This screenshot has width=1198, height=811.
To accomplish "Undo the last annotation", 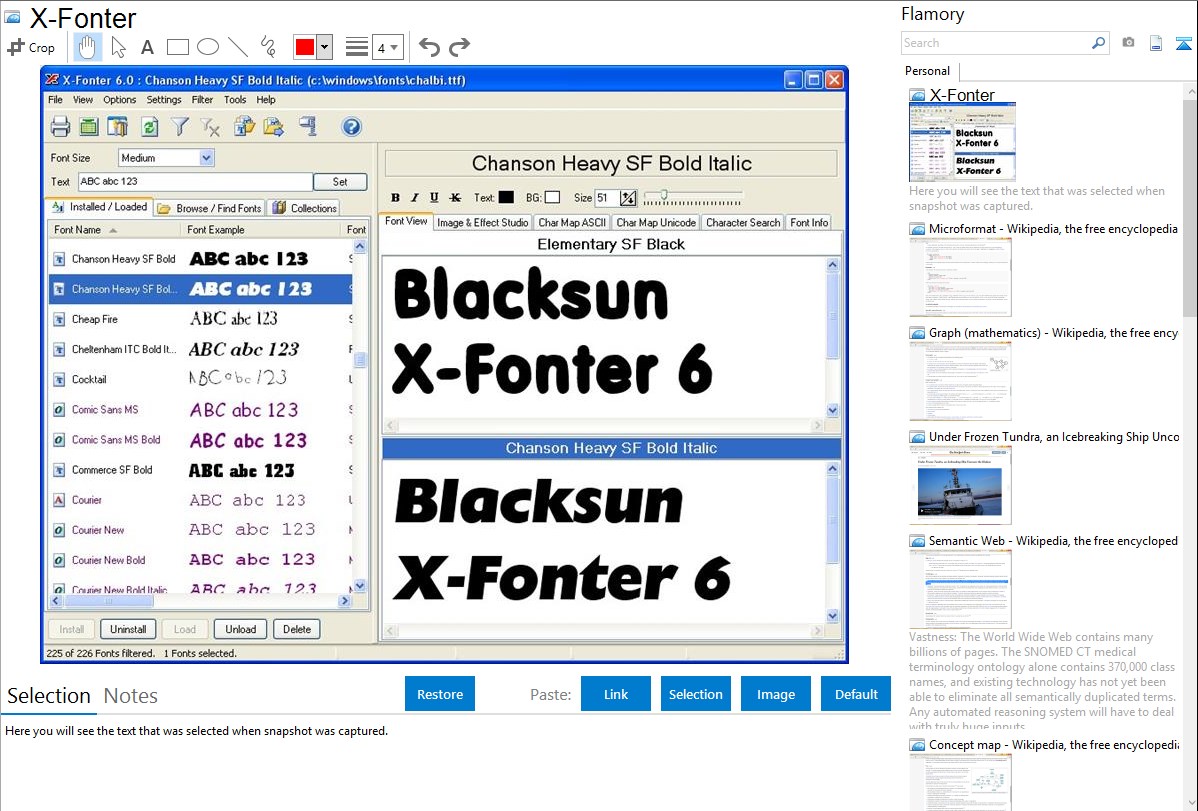I will tap(429, 47).
